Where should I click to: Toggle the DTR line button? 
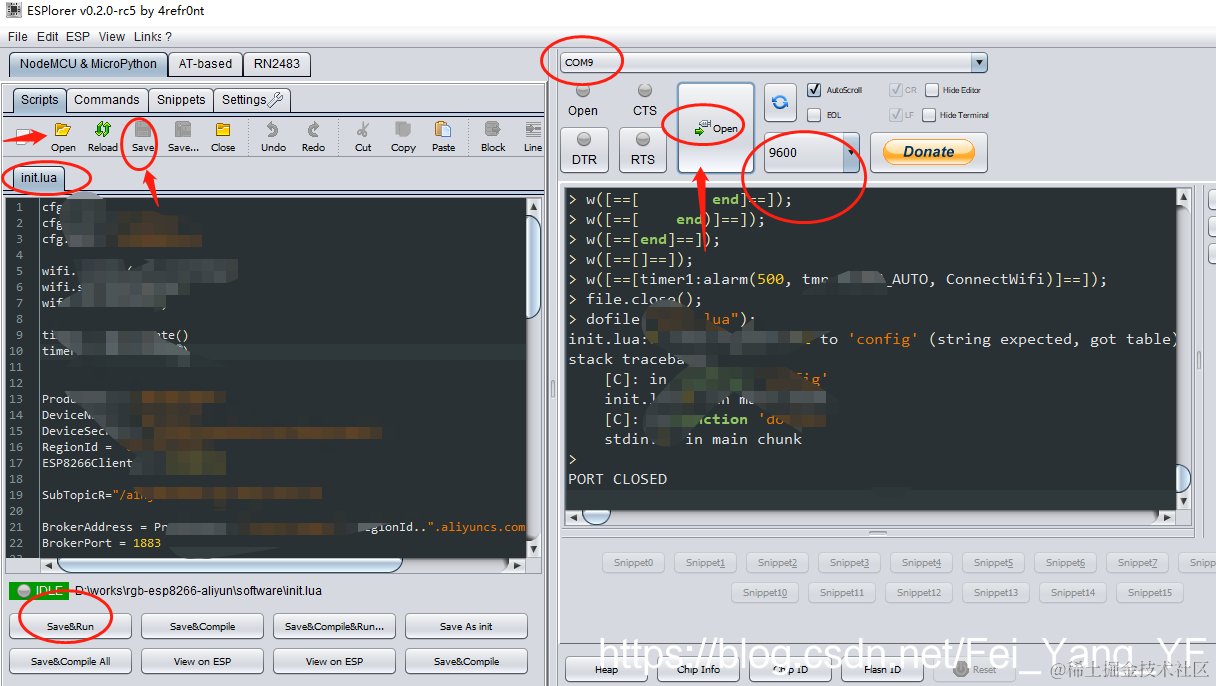click(x=584, y=150)
